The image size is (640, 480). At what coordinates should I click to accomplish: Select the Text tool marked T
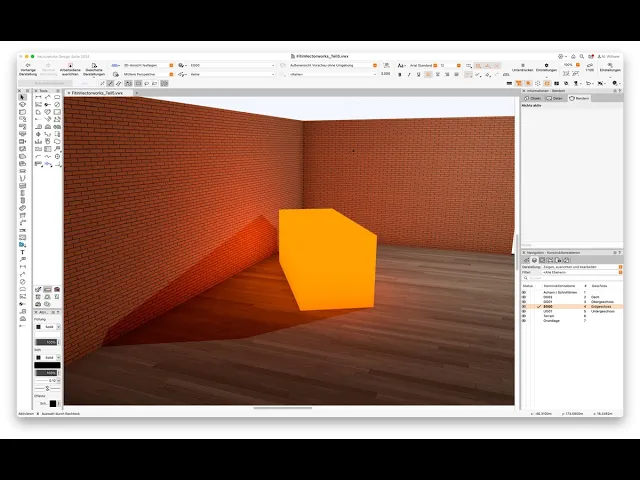click(22, 252)
